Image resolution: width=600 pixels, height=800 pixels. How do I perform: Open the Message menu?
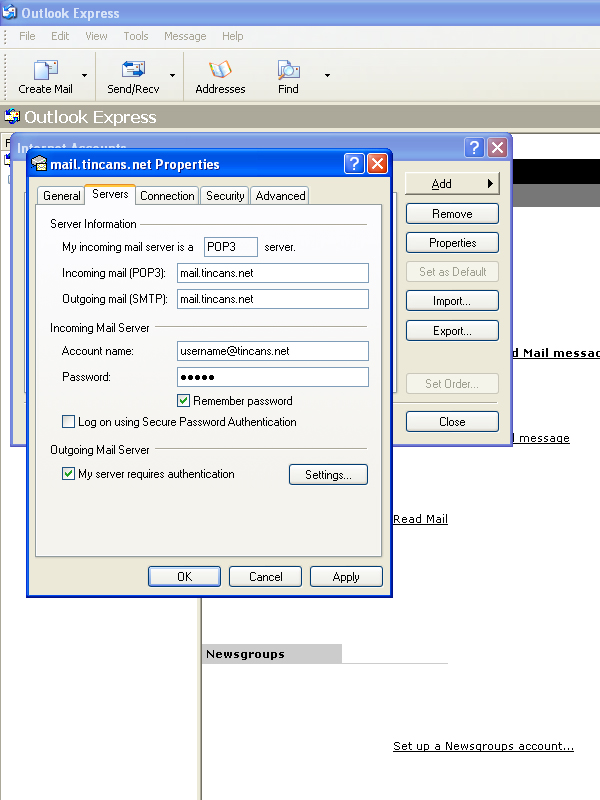pyautogui.click(x=185, y=36)
